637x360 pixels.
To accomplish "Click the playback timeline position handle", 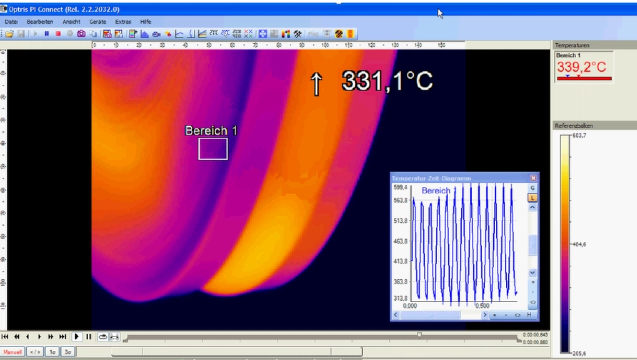I will point(419,334).
